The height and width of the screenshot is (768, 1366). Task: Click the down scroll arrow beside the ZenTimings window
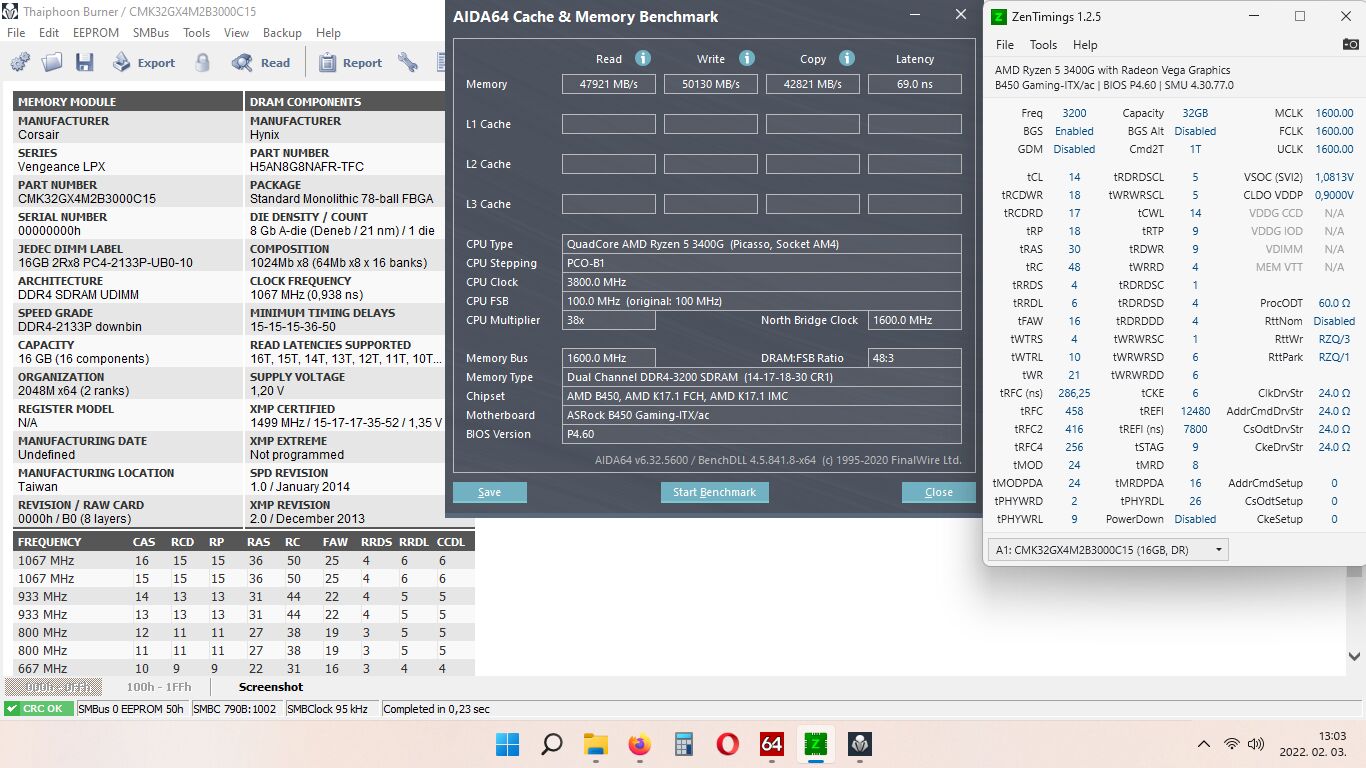pos(1355,657)
